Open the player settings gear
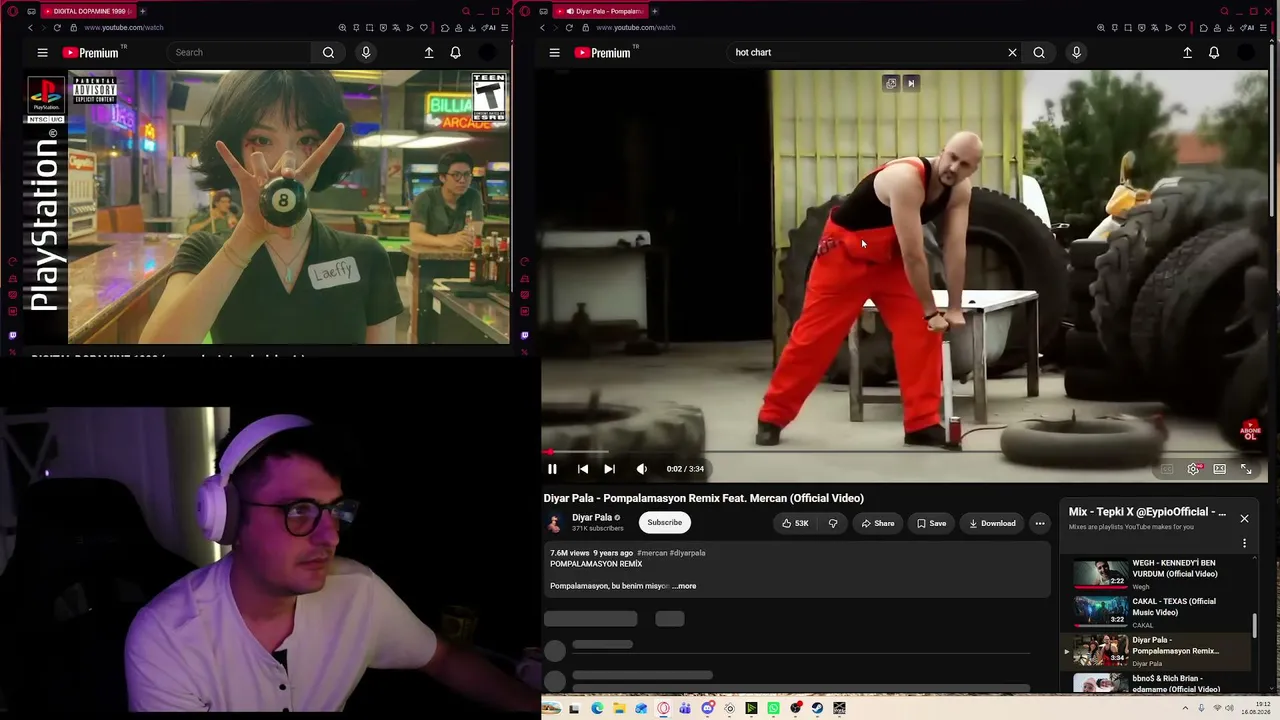Screen dimensions: 1280x720 (1193, 469)
